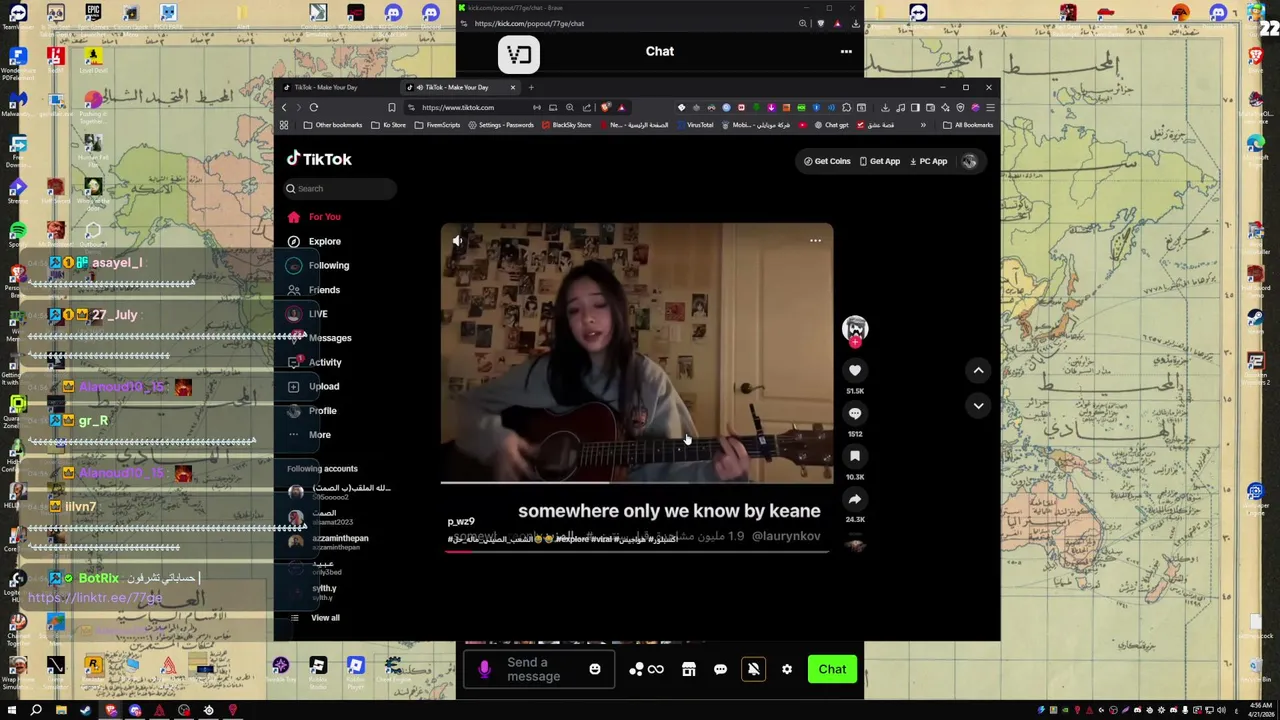Open the @laurynkov mention in the caption
This screenshot has width=1280, height=720.
(786, 536)
